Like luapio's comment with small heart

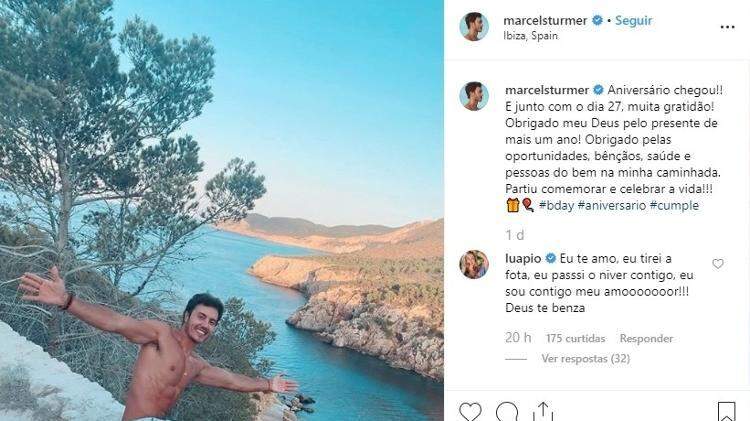pos(718,264)
